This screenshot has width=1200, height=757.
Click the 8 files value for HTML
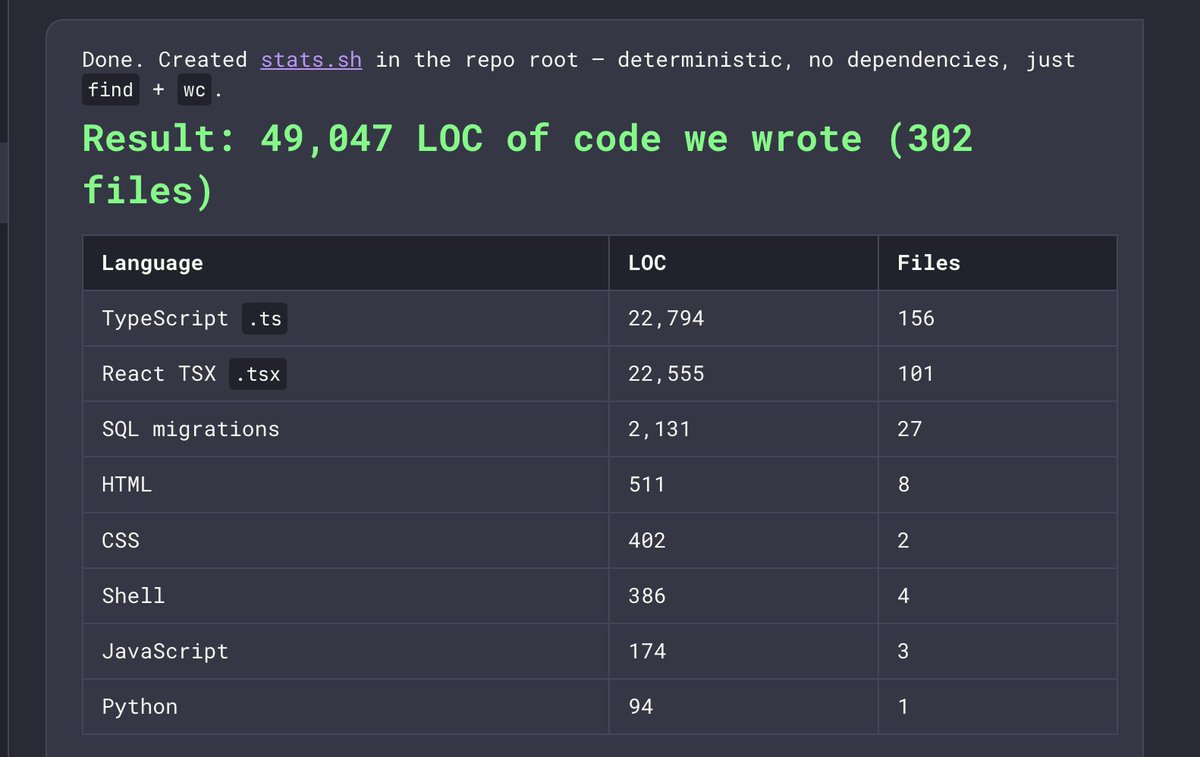tap(904, 485)
